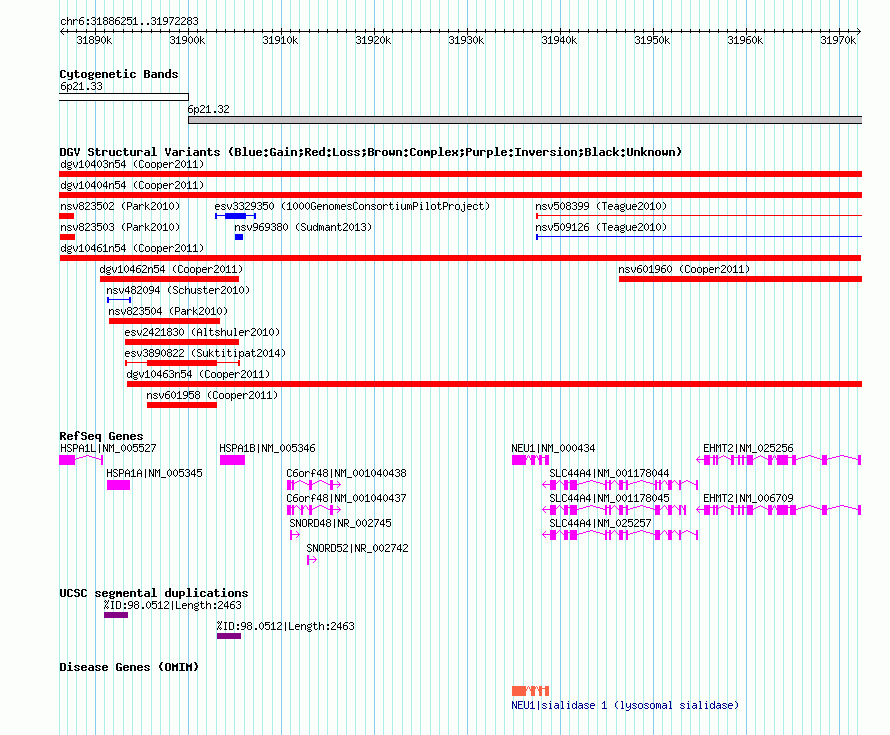Click the Cytogenetic Bands track title
Screen dimensions: 890x735
119,74
